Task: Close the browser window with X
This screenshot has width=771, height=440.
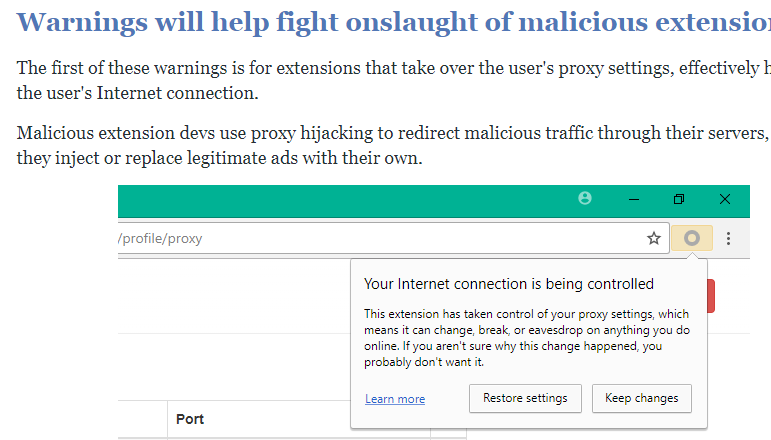Action: 725,199
